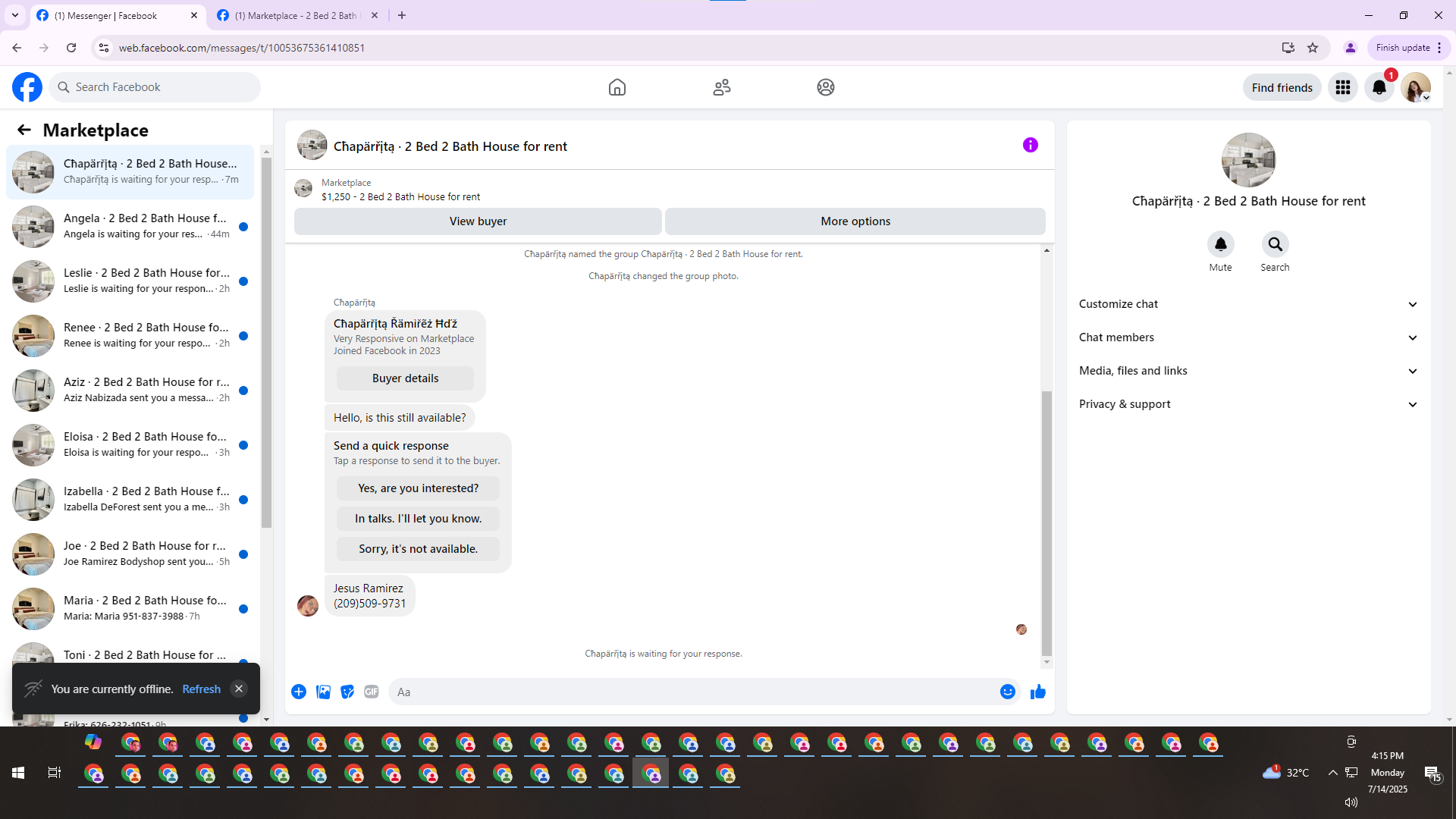The height and width of the screenshot is (819, 1456).
Task: Send a thumbs-up like
Action: tap(1037, 692)
